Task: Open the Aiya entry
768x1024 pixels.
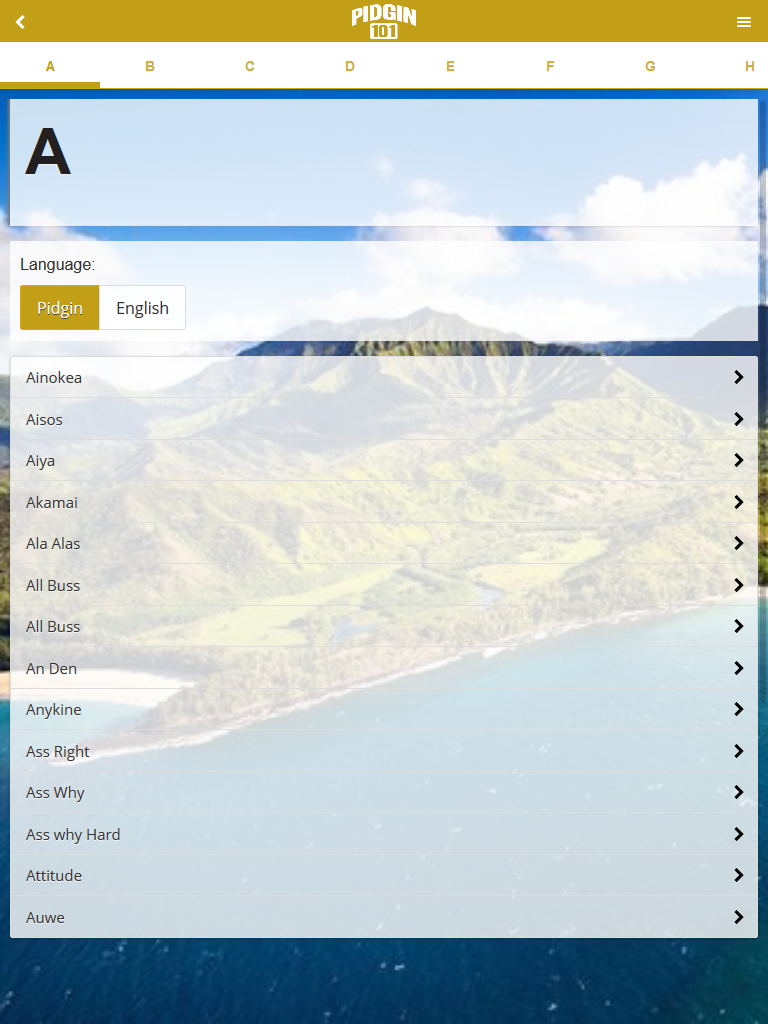Action: click(384, 460)
